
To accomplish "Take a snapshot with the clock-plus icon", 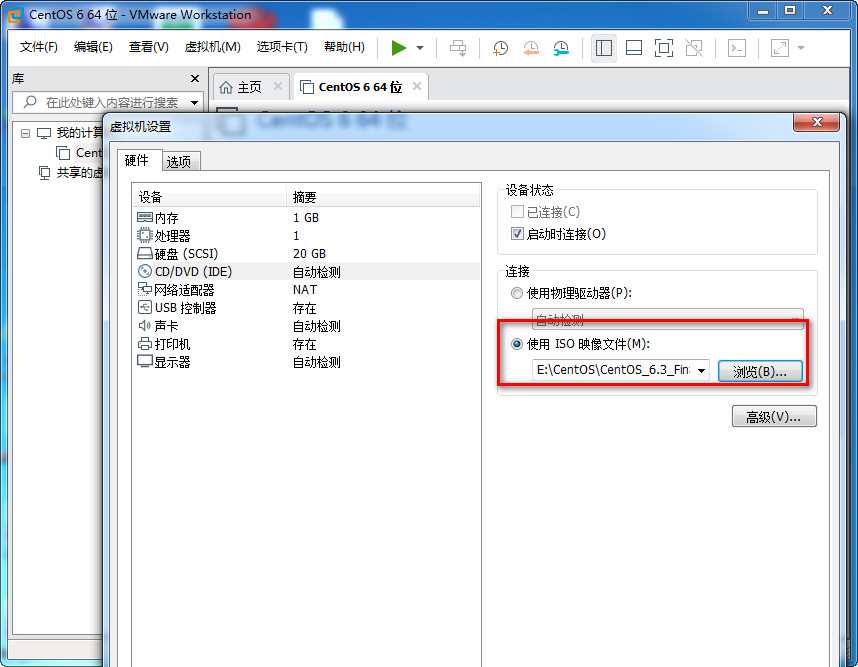I will point(500,48).
